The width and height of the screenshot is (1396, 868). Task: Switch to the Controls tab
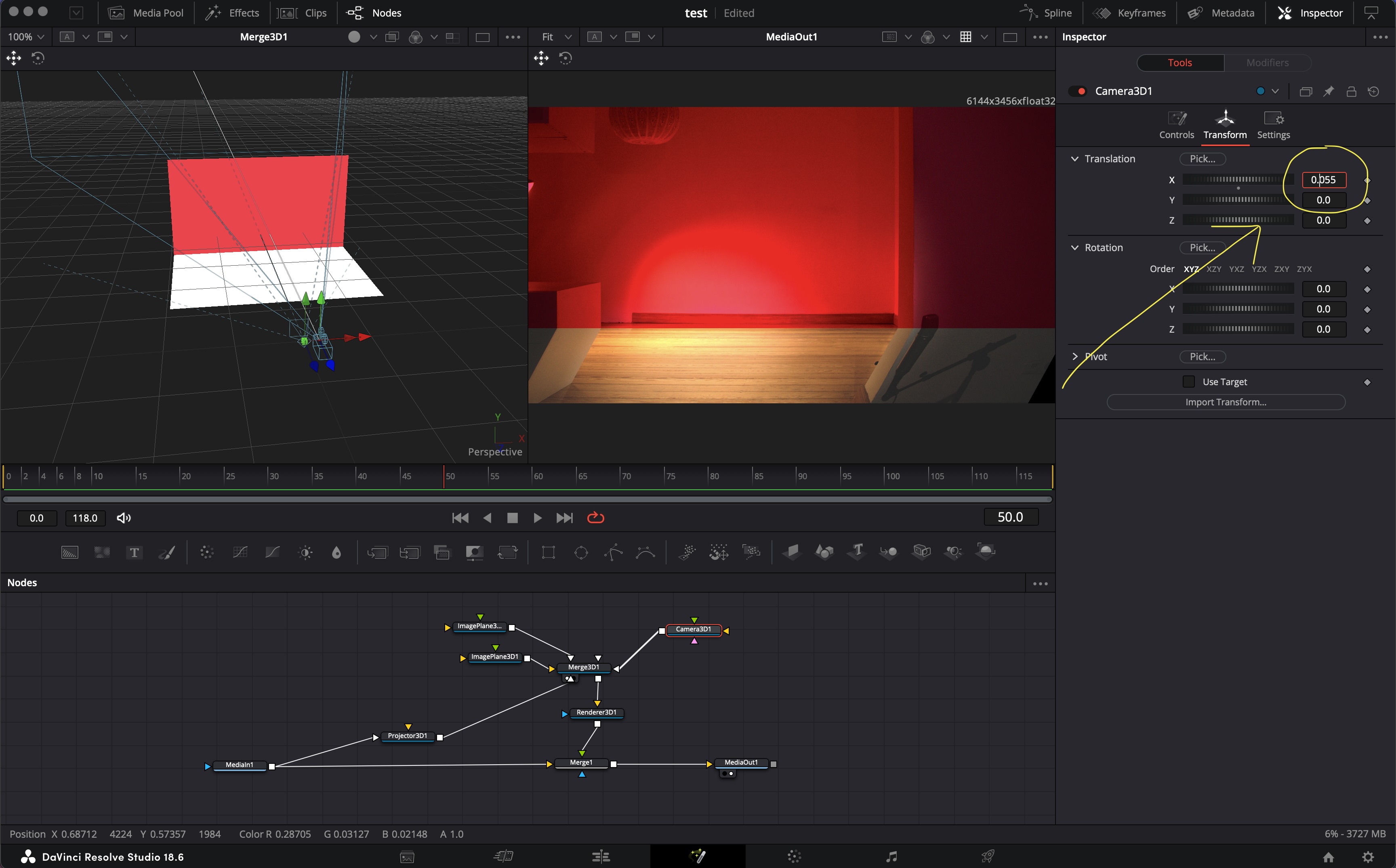coord(1176,125)
